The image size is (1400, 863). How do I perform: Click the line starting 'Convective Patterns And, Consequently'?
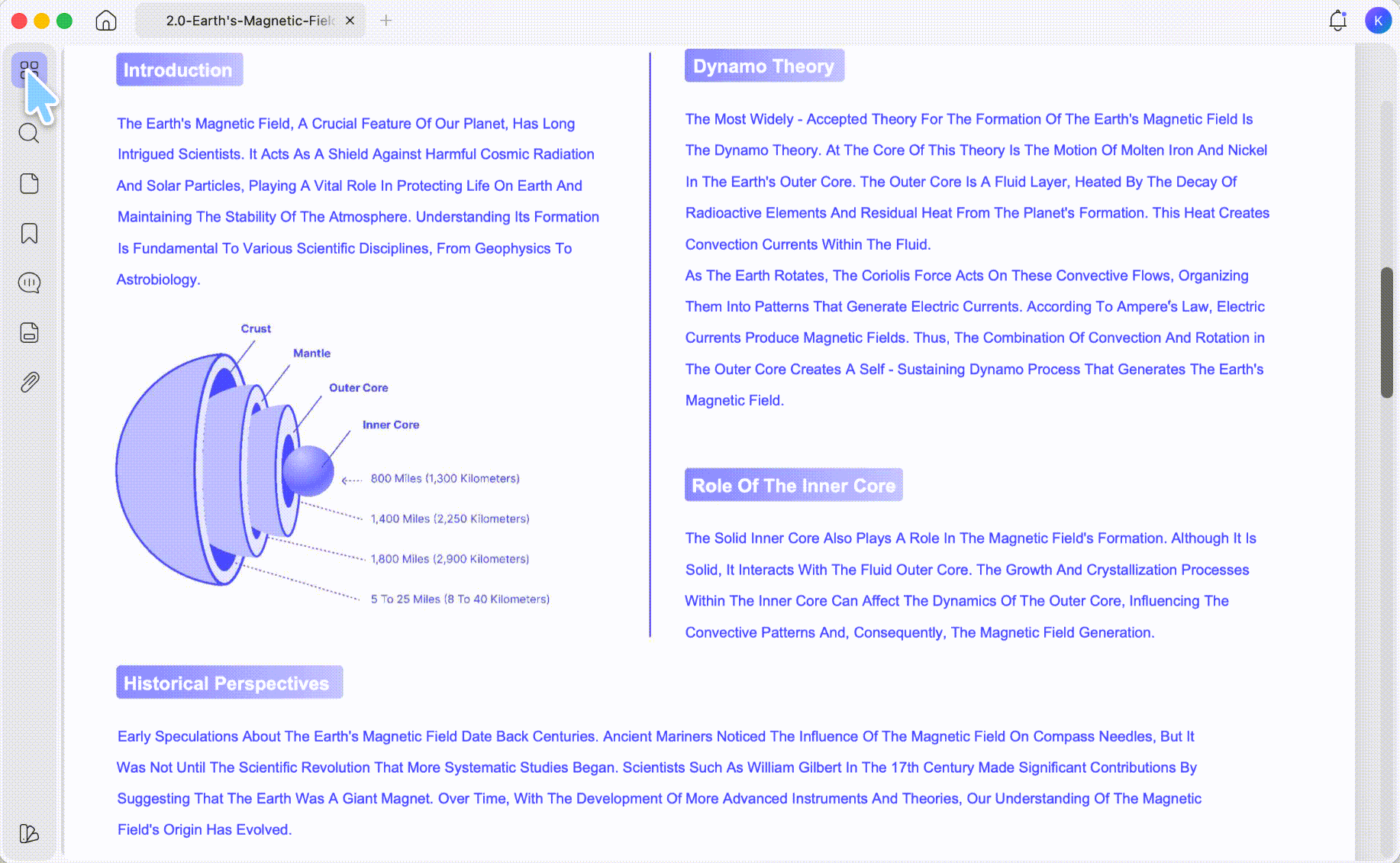coord(919,632)
